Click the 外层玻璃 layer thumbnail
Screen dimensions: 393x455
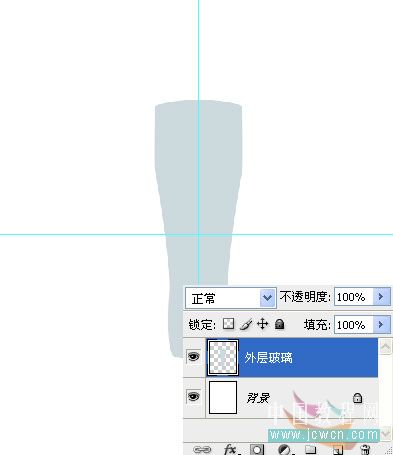(x=223, y=358)
